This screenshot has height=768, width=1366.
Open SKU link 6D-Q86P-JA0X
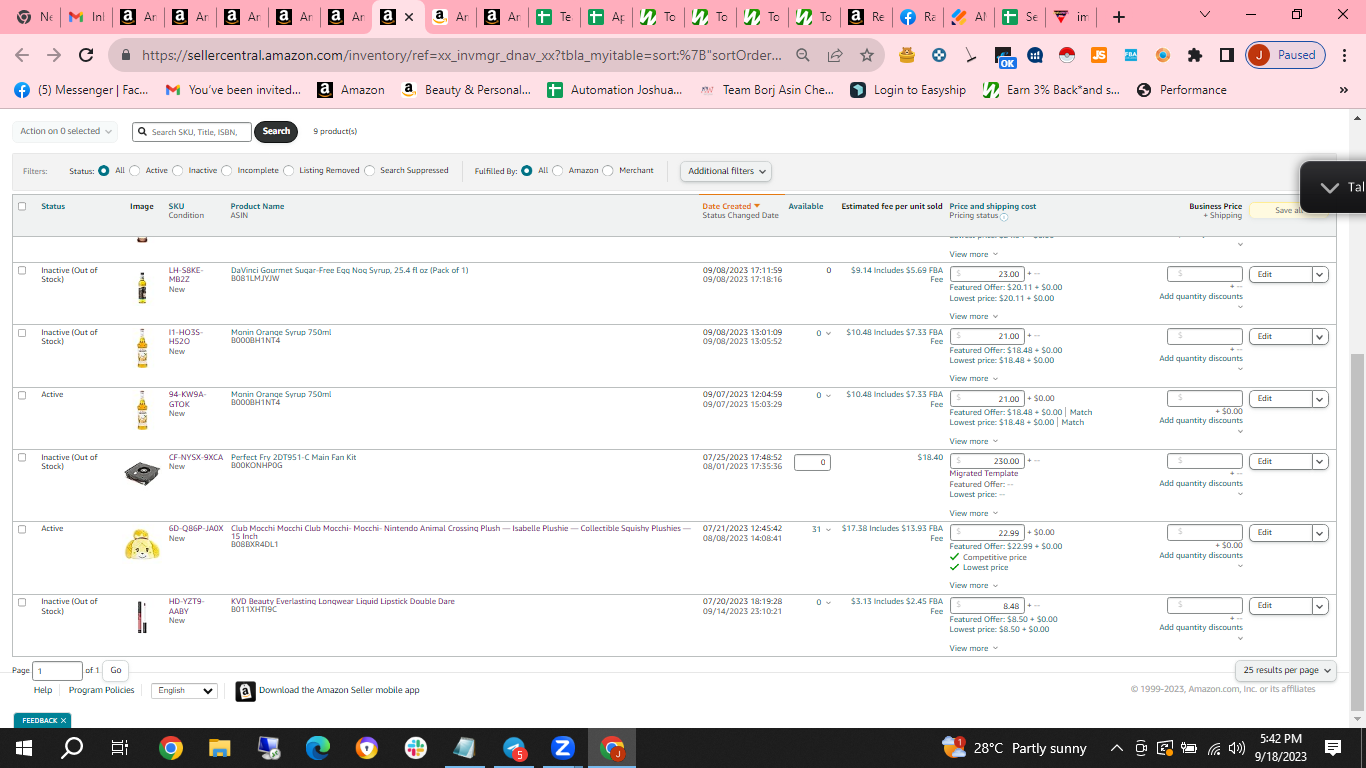[196, 528]
